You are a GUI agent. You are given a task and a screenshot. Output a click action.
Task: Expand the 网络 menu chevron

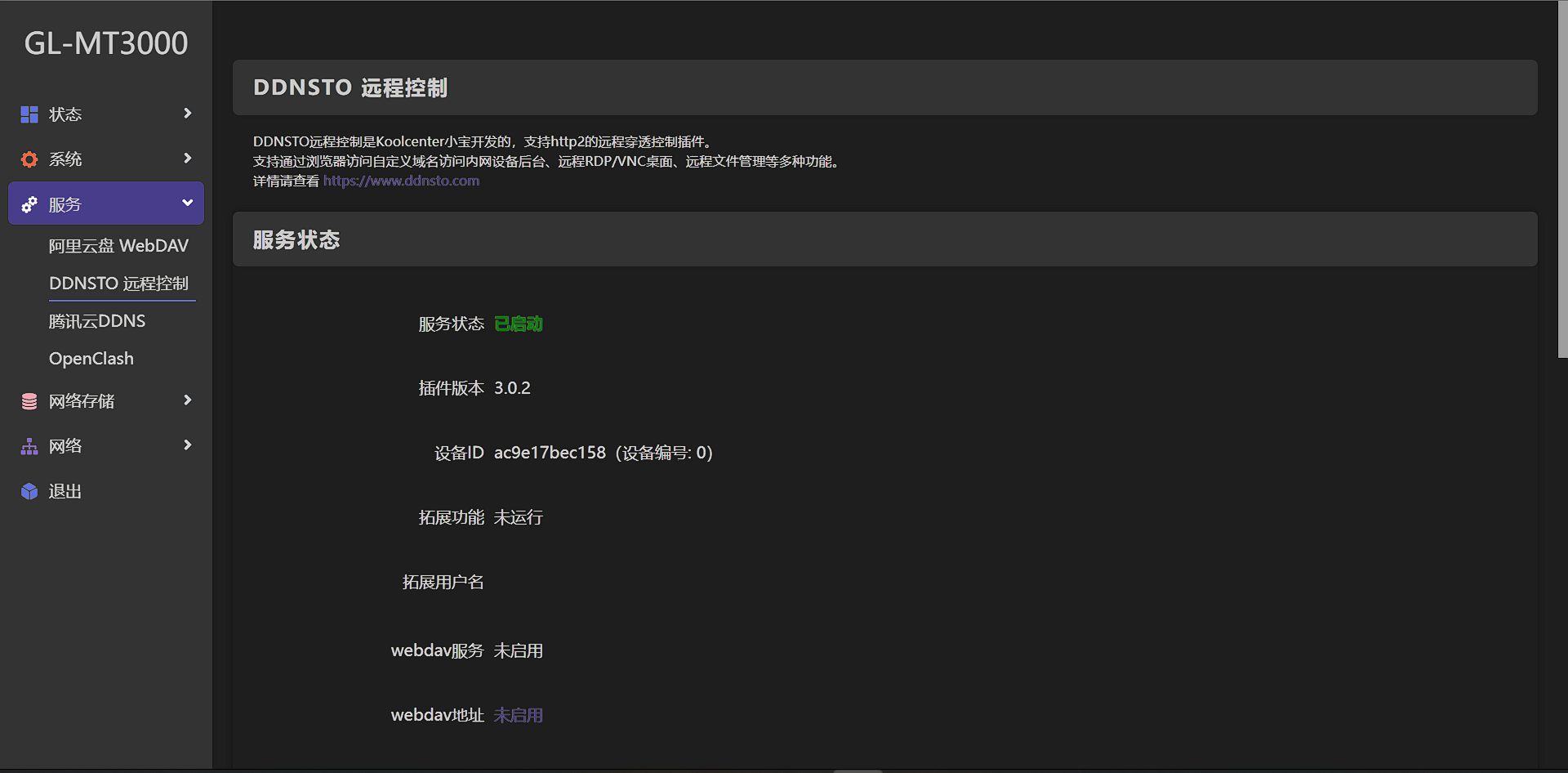(x=188, y=445)
